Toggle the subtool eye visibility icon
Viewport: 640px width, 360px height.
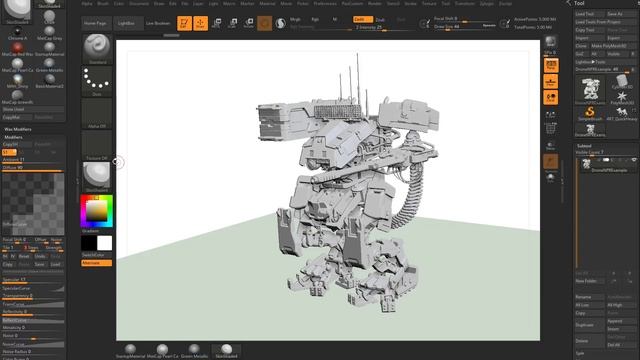pyautogui.click(x=634, y=160)
